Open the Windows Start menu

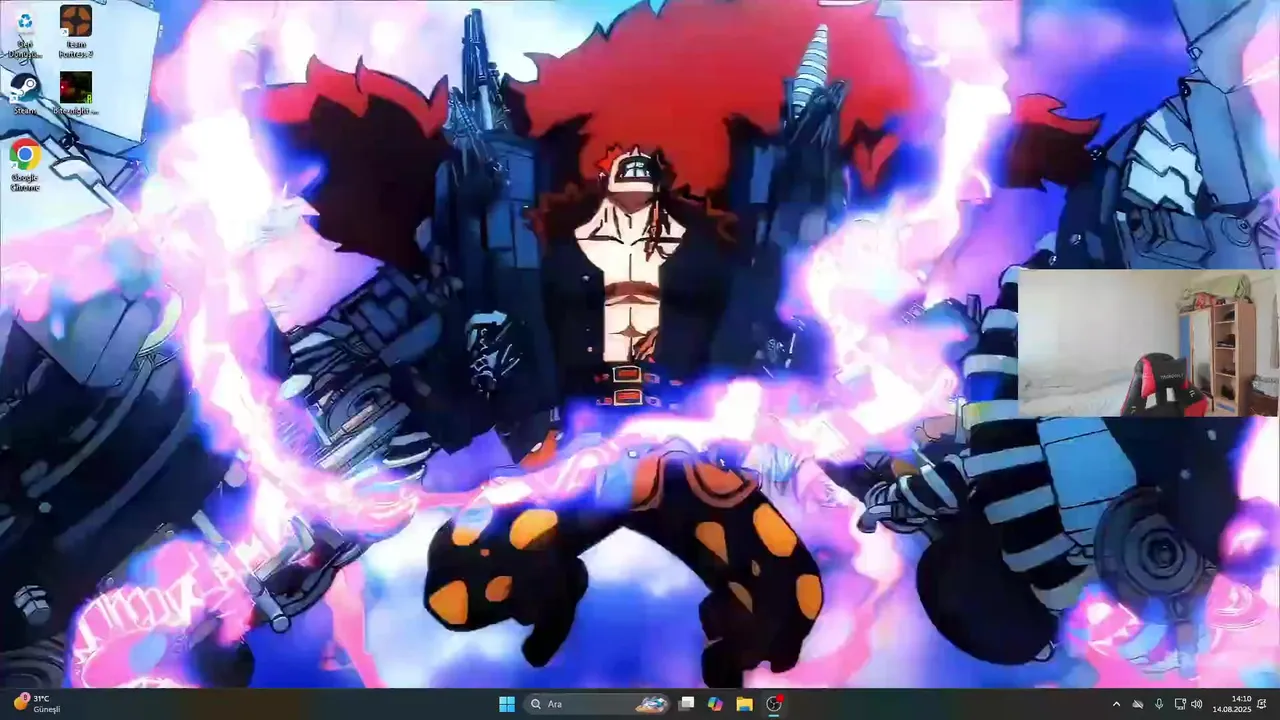pyautogui.click(x=507, y=704)
